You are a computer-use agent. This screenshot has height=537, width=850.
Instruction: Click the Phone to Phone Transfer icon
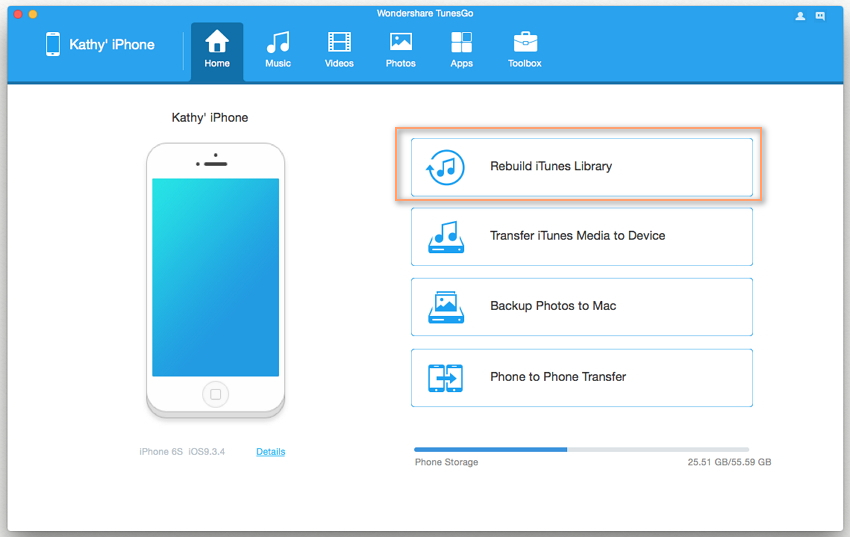click(445, 378)
